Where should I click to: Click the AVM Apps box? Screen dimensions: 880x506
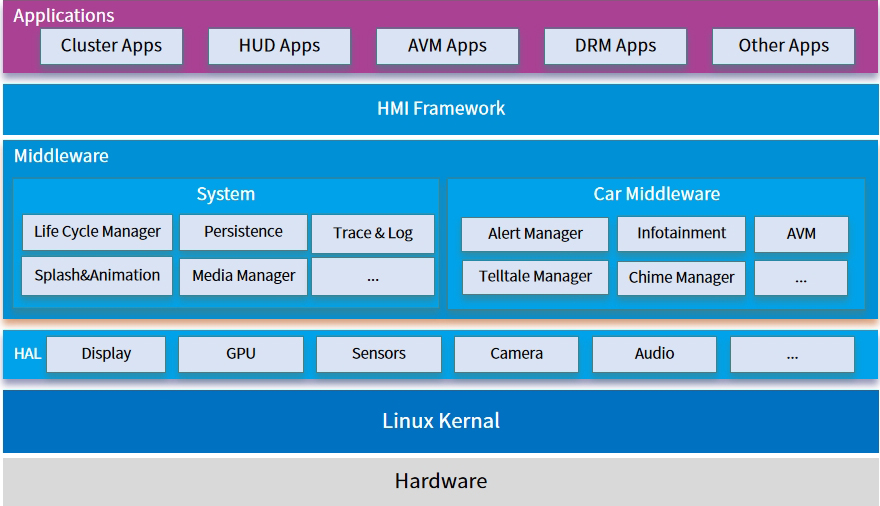point(447,46)
